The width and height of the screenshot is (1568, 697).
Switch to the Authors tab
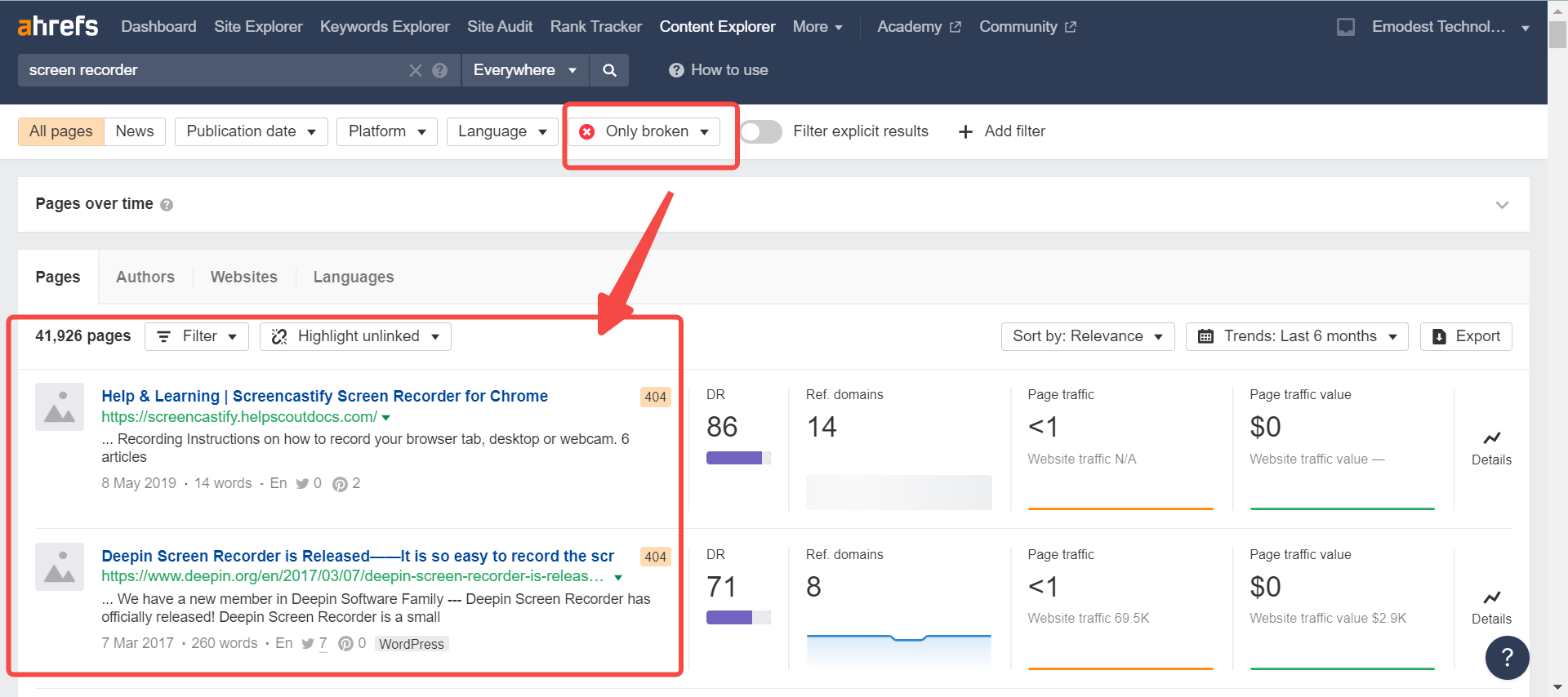(x=145, y=277)
